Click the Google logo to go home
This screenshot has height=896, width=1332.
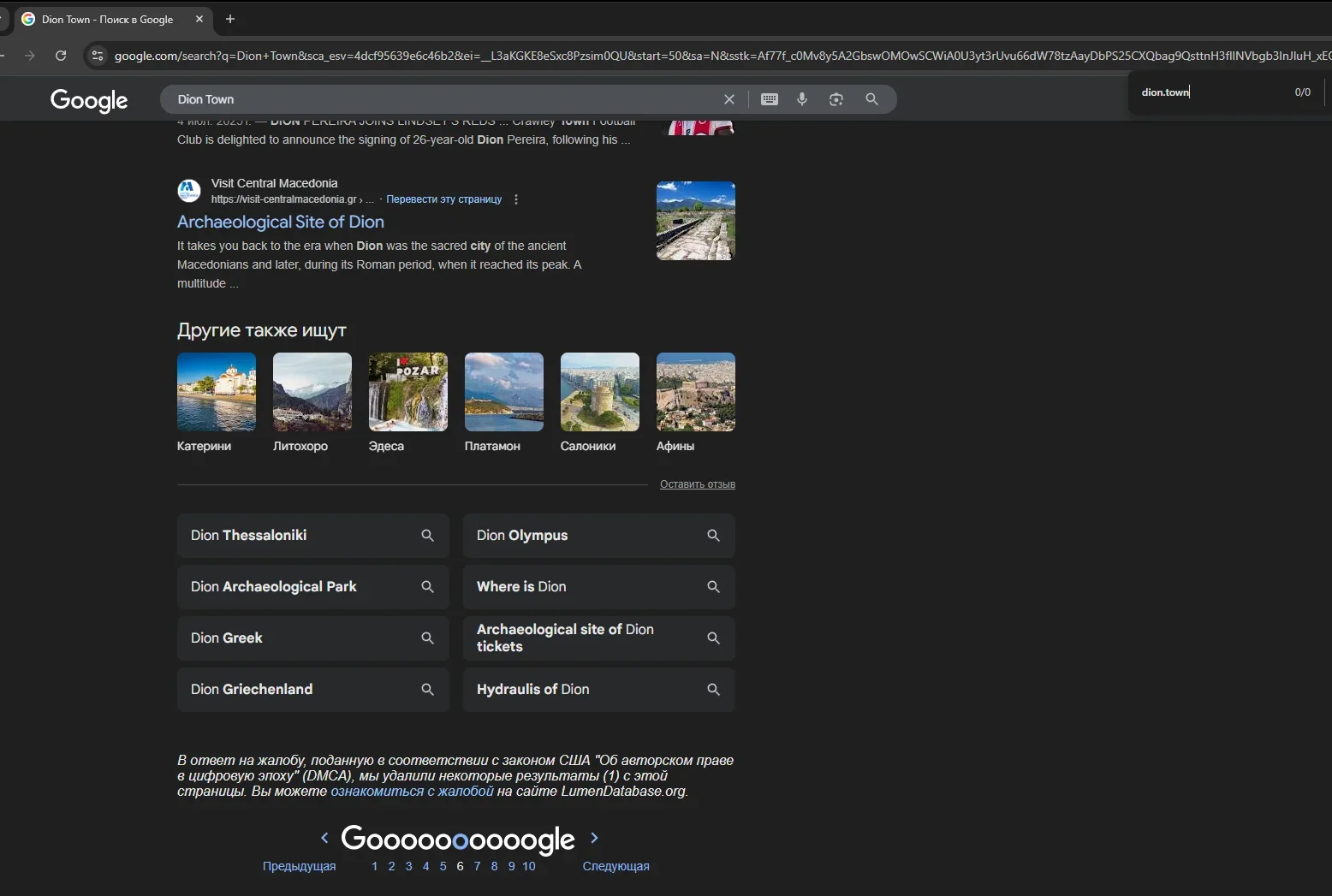(89, 100)
